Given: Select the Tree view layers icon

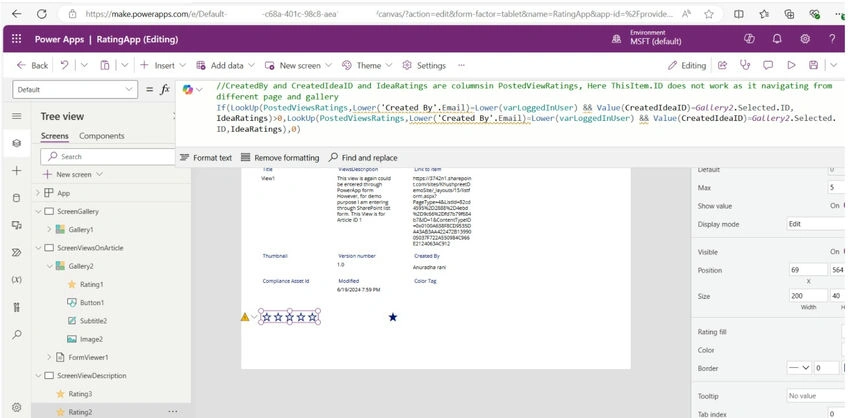Looking at the screenshot, I should tap(17, 143).
